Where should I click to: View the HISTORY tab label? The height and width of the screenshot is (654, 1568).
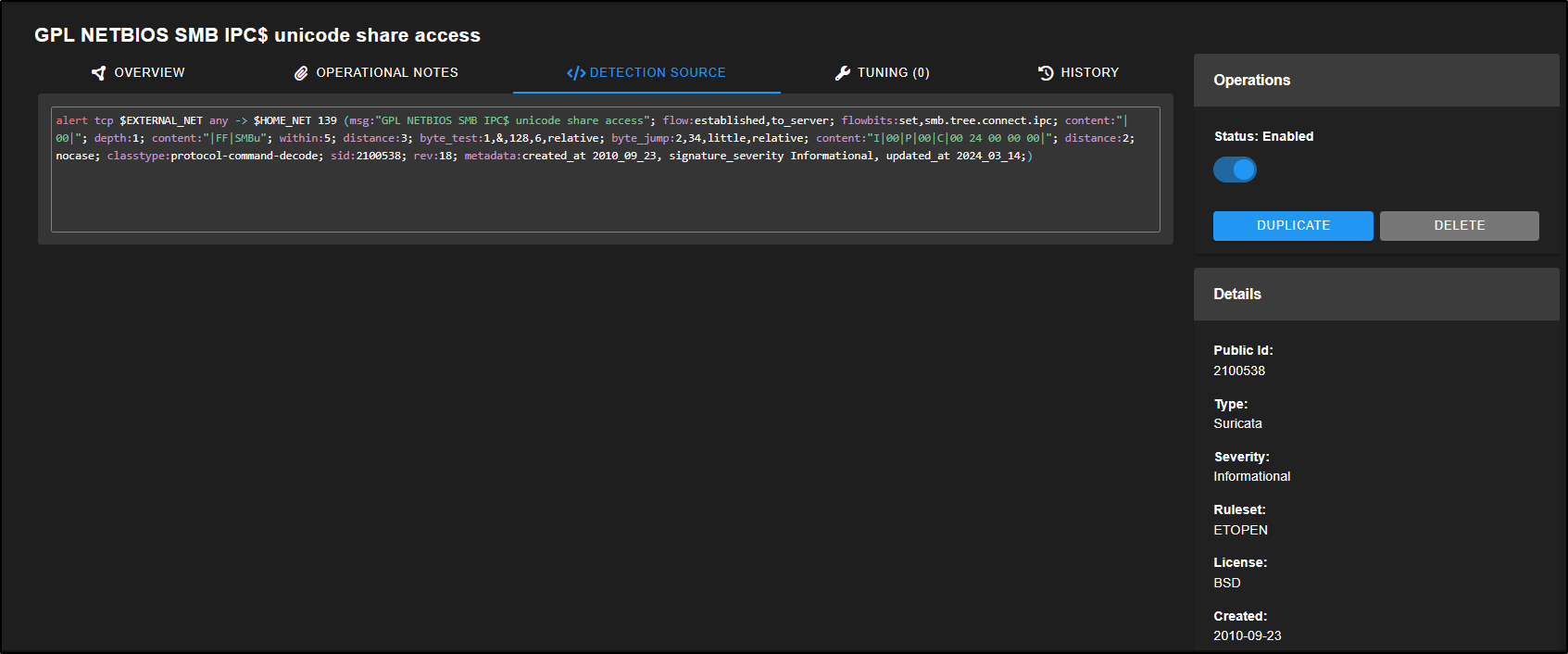click(1089, 72)
